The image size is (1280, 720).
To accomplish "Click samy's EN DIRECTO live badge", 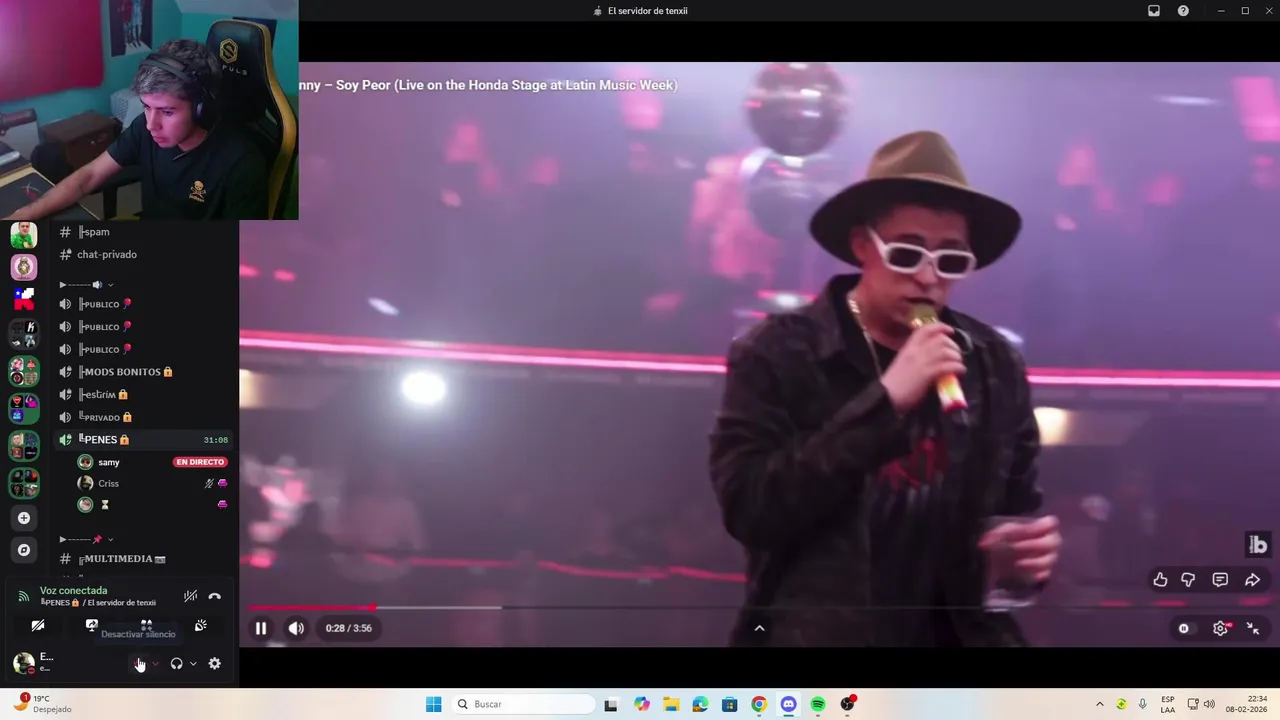I will click(200, 462).
